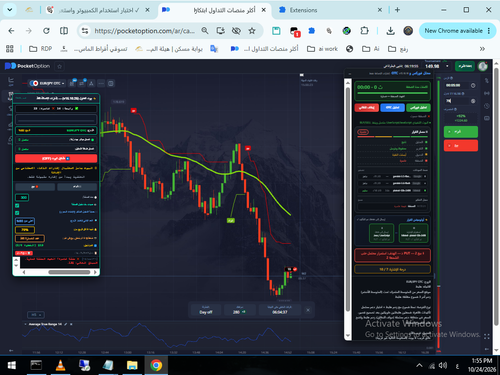Collapse the Average True Range panel
Viewport: 500px width, 375px height.
[25, 324]
